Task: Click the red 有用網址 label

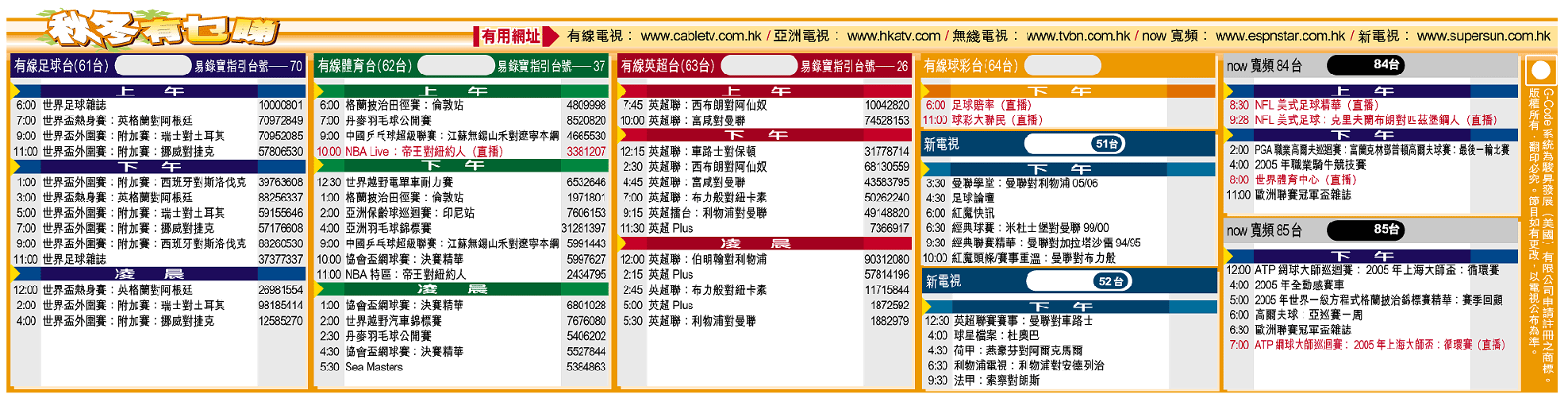Action: [x=510, y=37]
